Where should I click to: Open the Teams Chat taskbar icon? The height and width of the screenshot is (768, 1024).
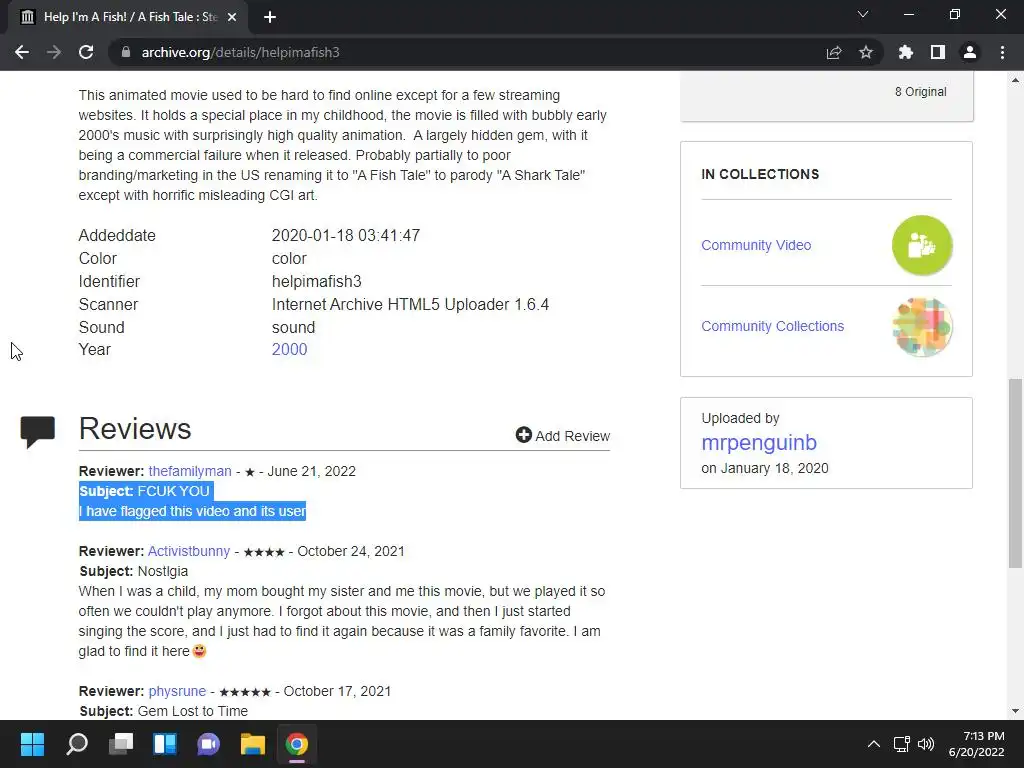click(x=208, y=744)
